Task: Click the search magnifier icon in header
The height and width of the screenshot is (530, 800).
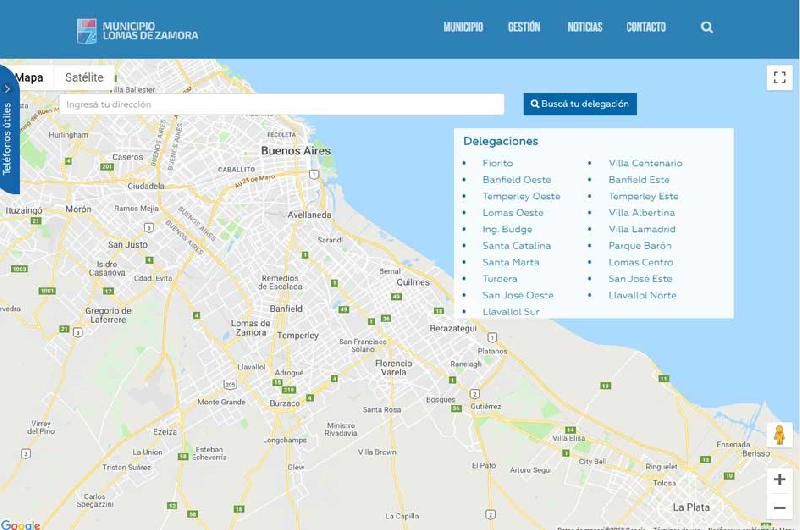Action: (x=707, y=28)
